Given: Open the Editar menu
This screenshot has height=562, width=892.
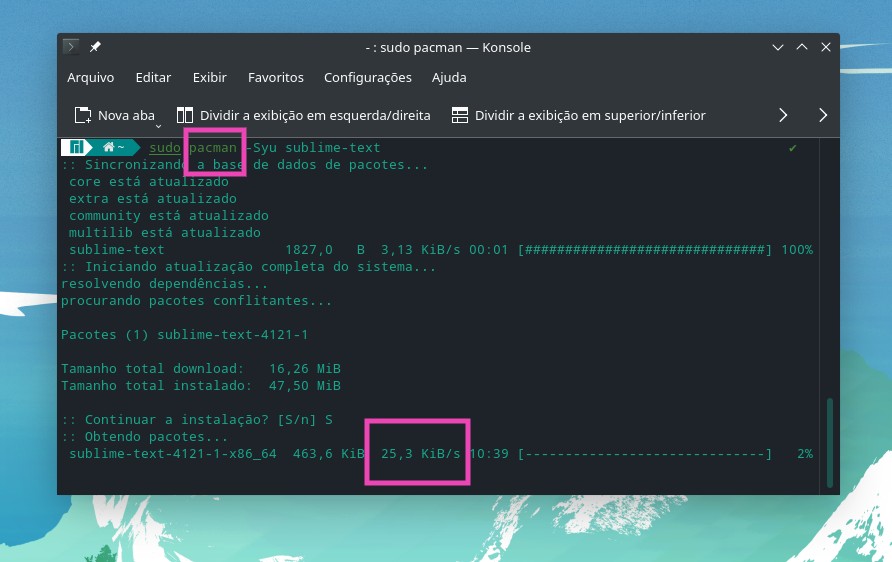Looking at the screenshot, I should click(153, 77).
